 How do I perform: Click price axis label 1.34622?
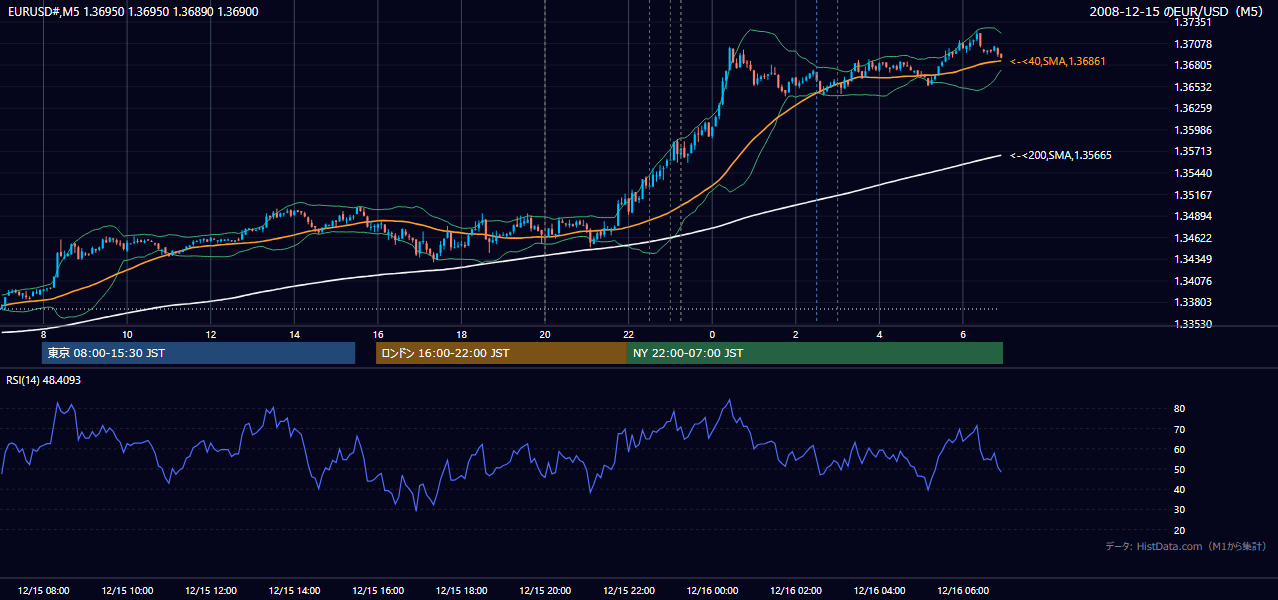tap(1195, 238)
